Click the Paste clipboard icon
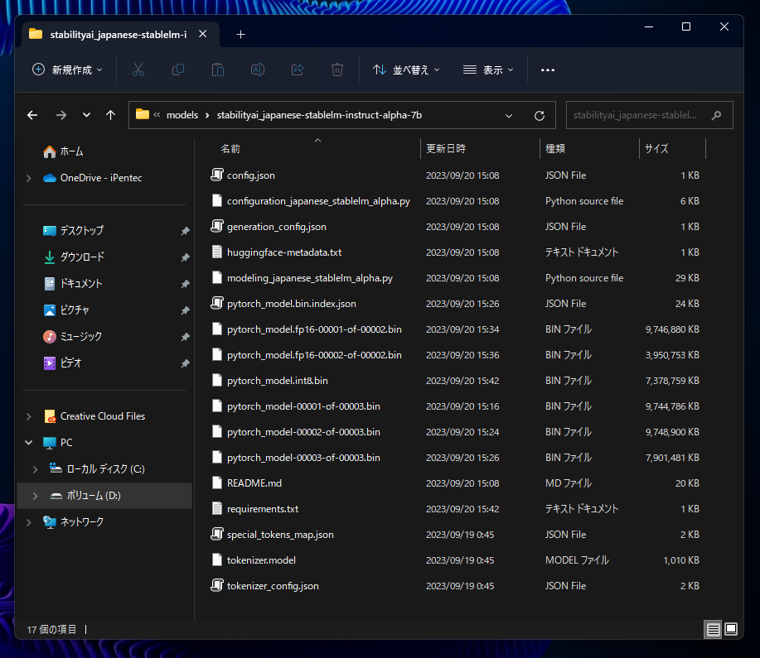 pos(218,70)
